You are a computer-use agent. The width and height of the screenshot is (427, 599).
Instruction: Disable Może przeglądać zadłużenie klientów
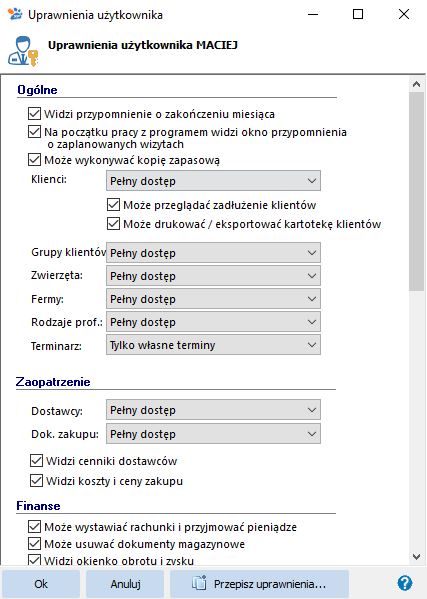(x=113, y=205)
